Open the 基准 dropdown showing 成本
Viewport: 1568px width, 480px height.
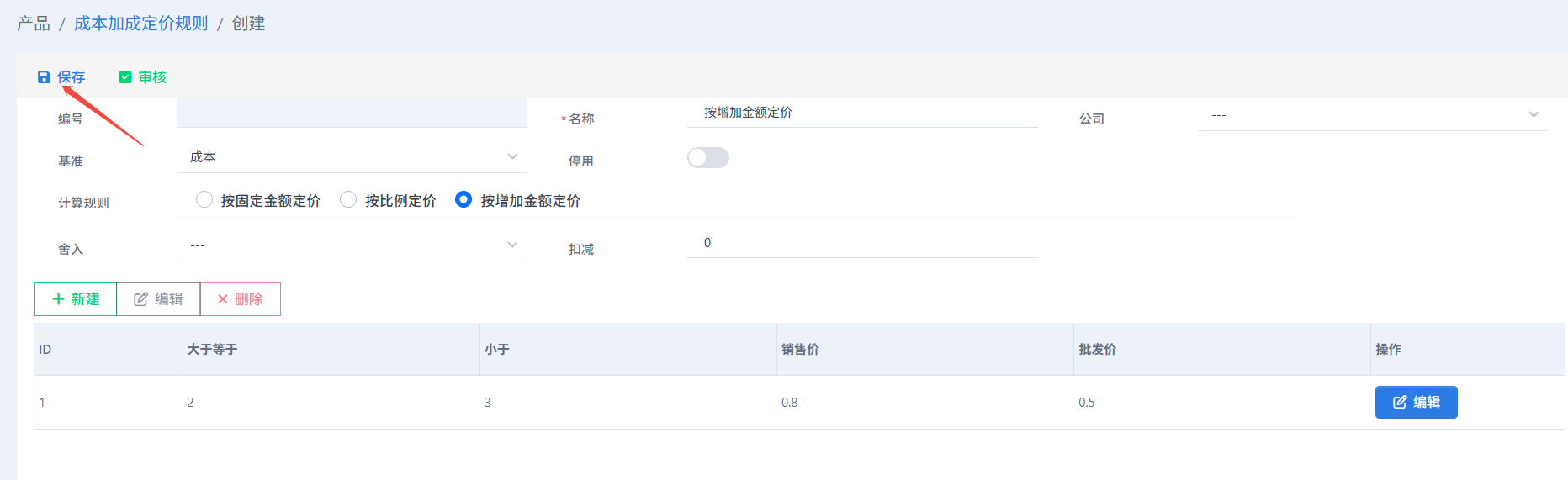click(352, 157)
